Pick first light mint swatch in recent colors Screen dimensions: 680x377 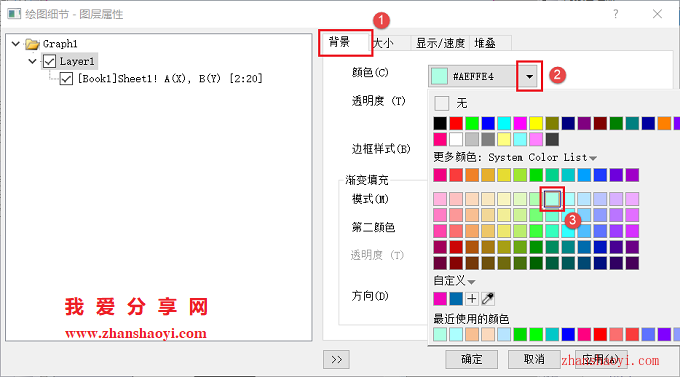coord(440,334)
